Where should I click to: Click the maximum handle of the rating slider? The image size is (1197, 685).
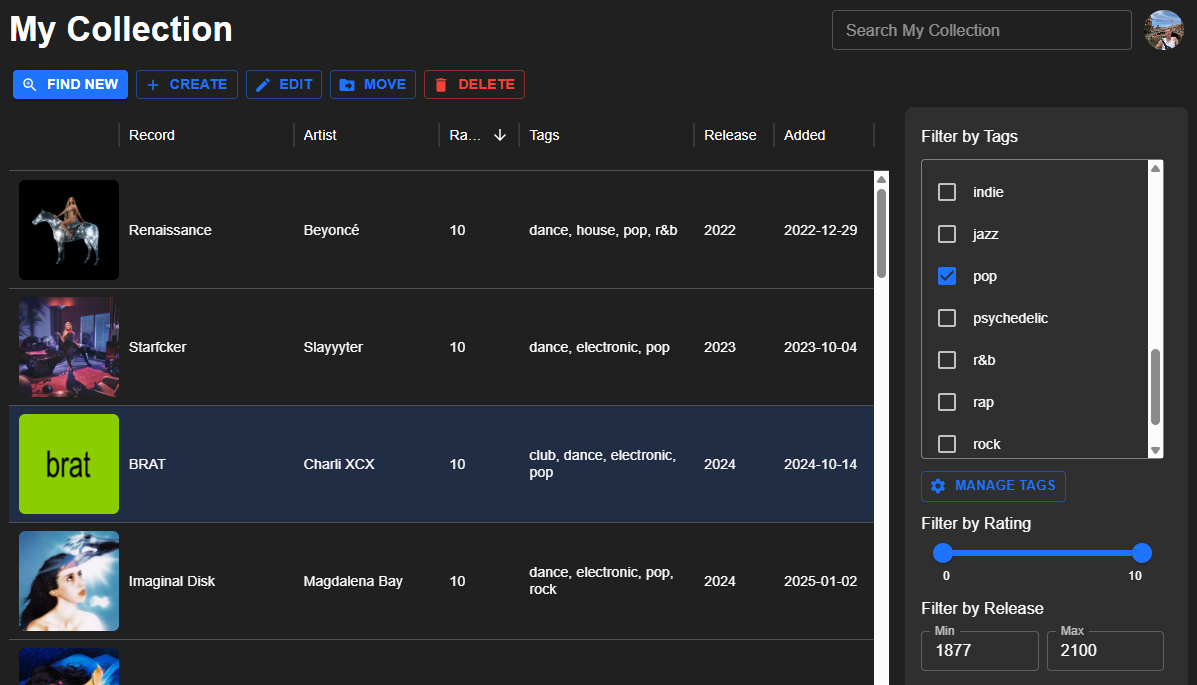(1141, 553)
